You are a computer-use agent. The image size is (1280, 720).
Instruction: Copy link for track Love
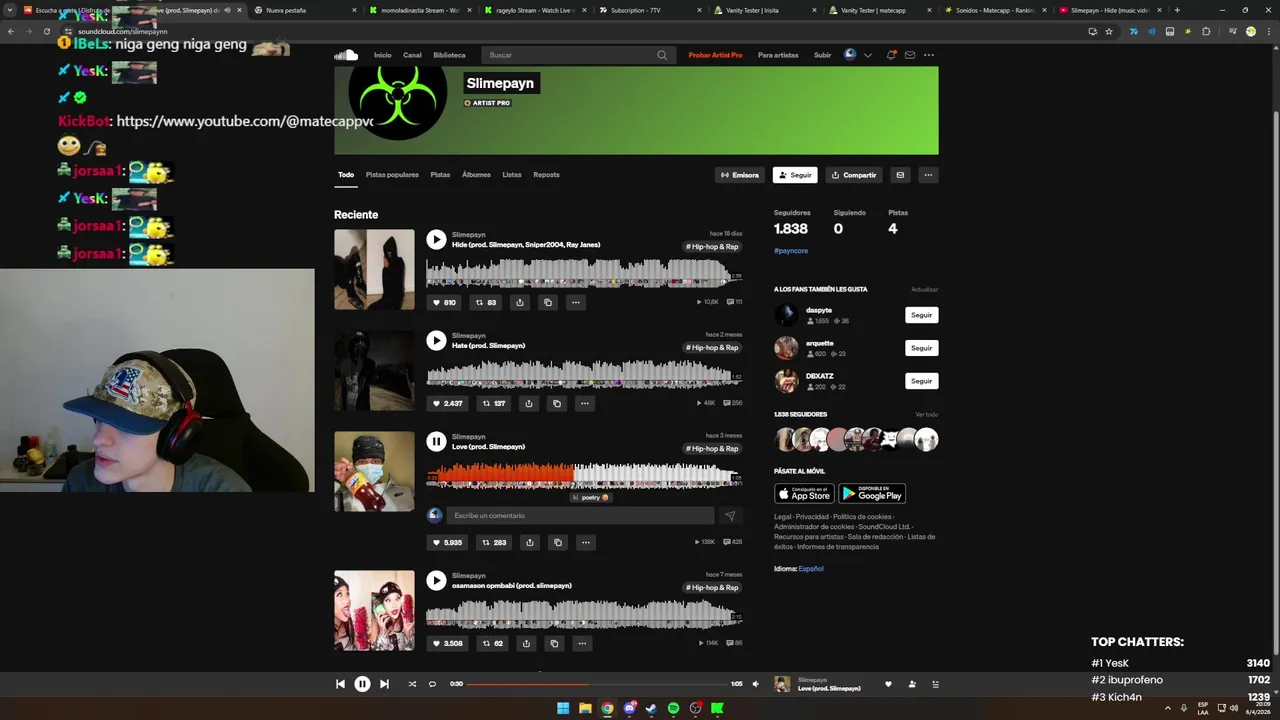tap(558, 542)
